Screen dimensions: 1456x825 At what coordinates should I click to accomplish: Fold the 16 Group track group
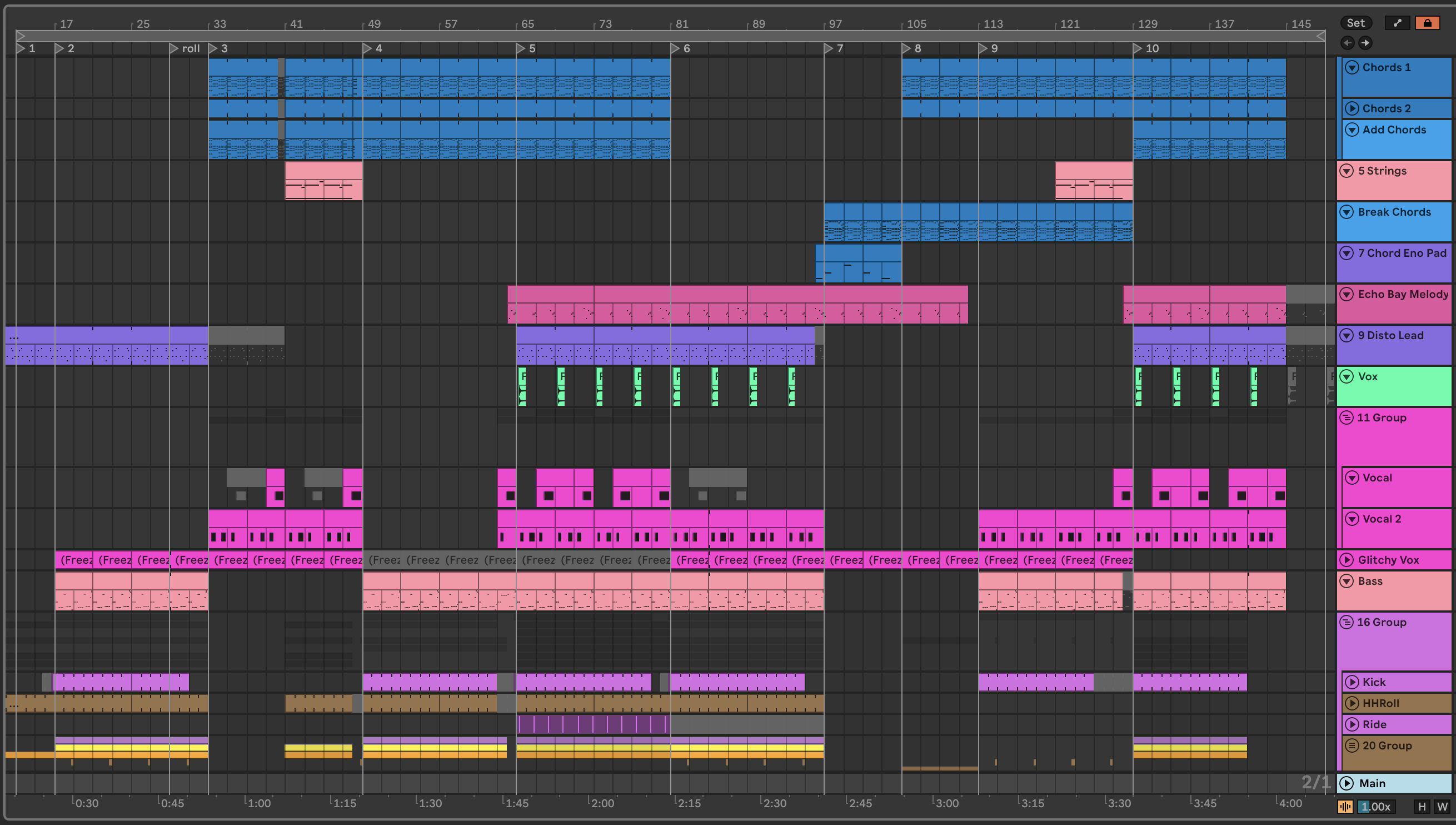(x=1347, y=622)
